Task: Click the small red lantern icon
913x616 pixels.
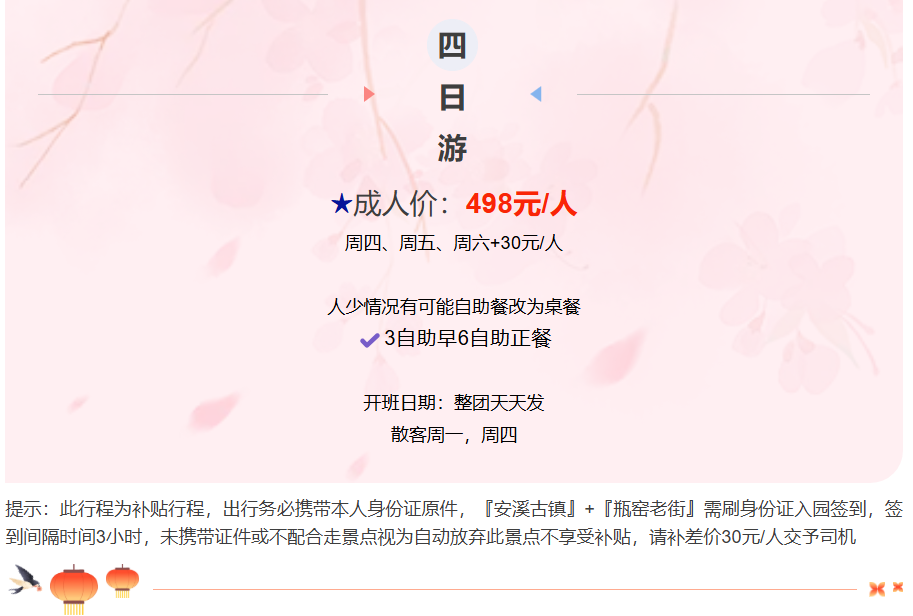Action: click(122, 581)
